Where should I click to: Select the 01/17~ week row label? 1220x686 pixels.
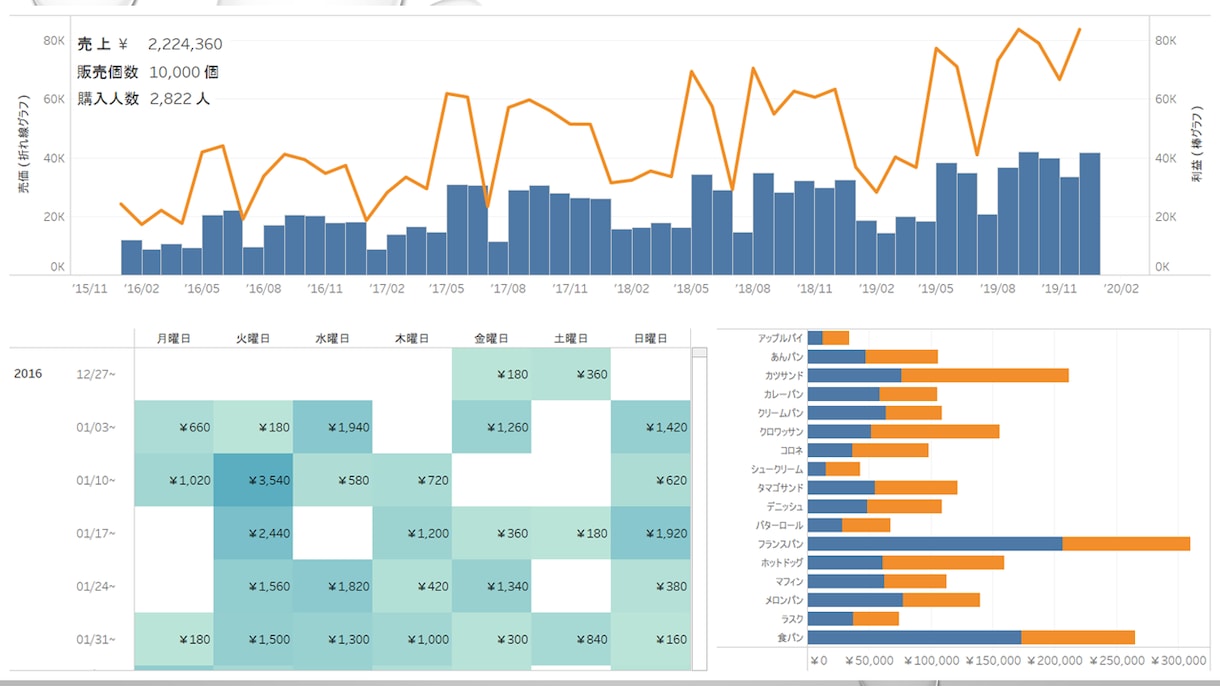point(96,533)
